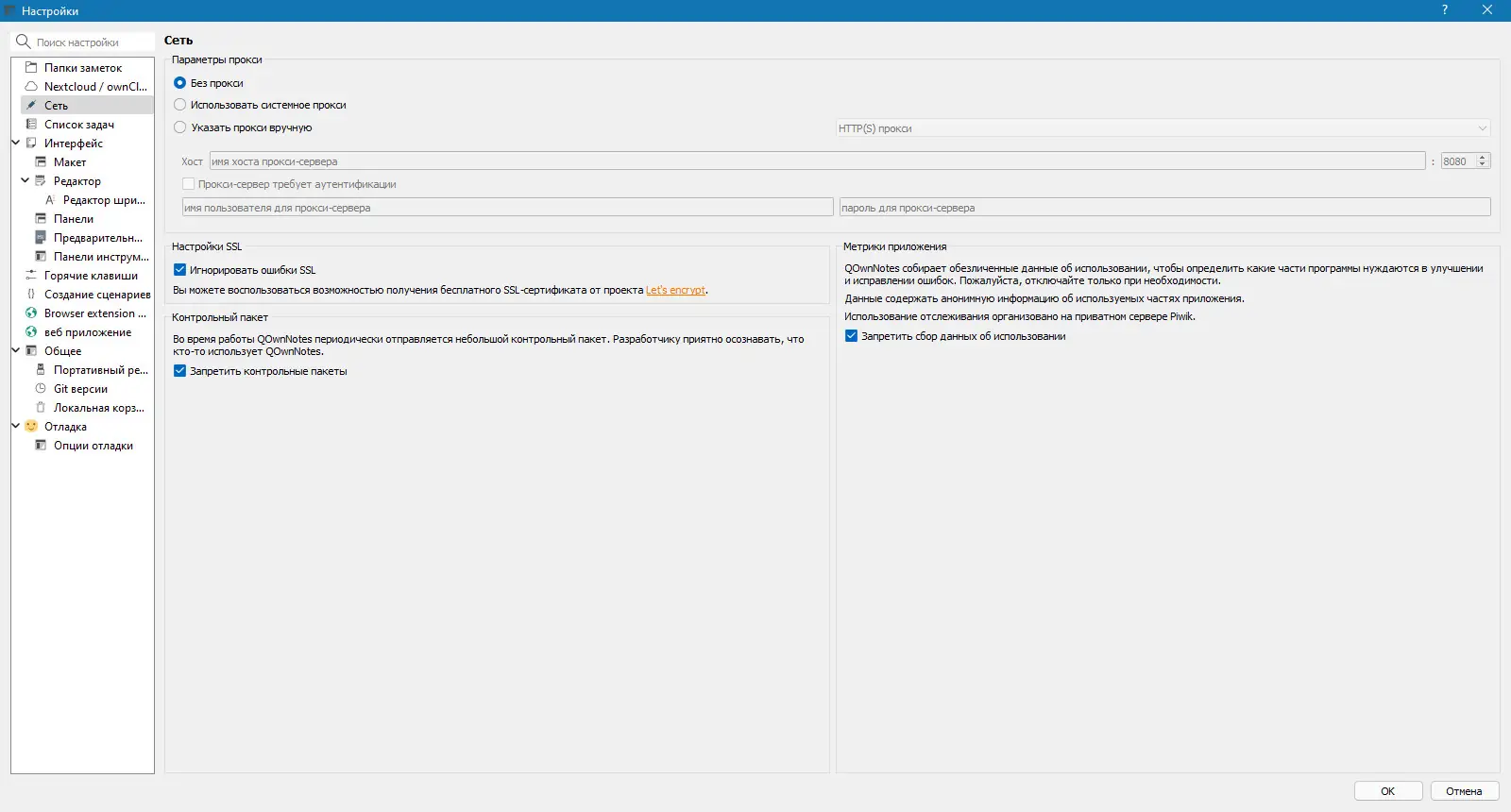Click the network icon beside Сеть
Screen dimensions: 1511x812
[31, 106]
